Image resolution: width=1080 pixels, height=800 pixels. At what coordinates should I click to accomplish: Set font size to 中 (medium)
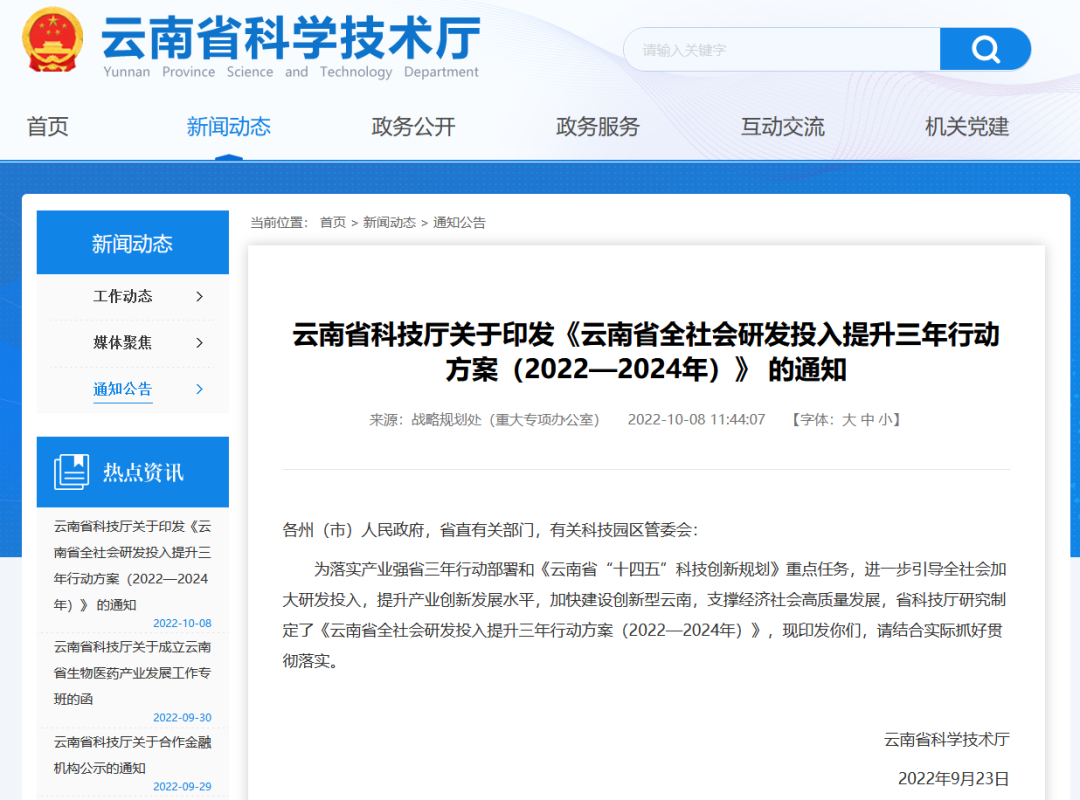pos(867,420)
